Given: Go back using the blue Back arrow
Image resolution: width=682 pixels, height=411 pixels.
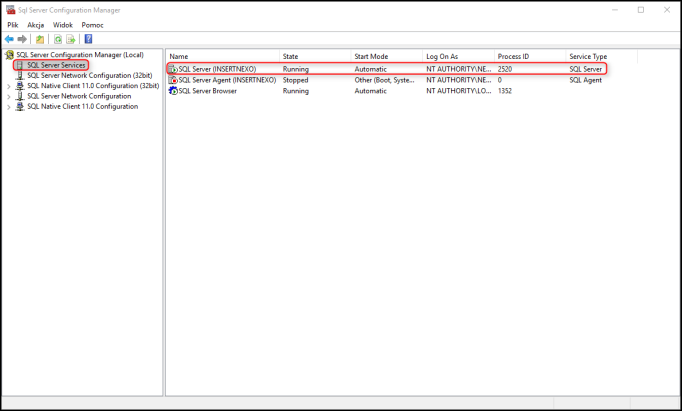Looking at the screenshot, I should 9,39.
